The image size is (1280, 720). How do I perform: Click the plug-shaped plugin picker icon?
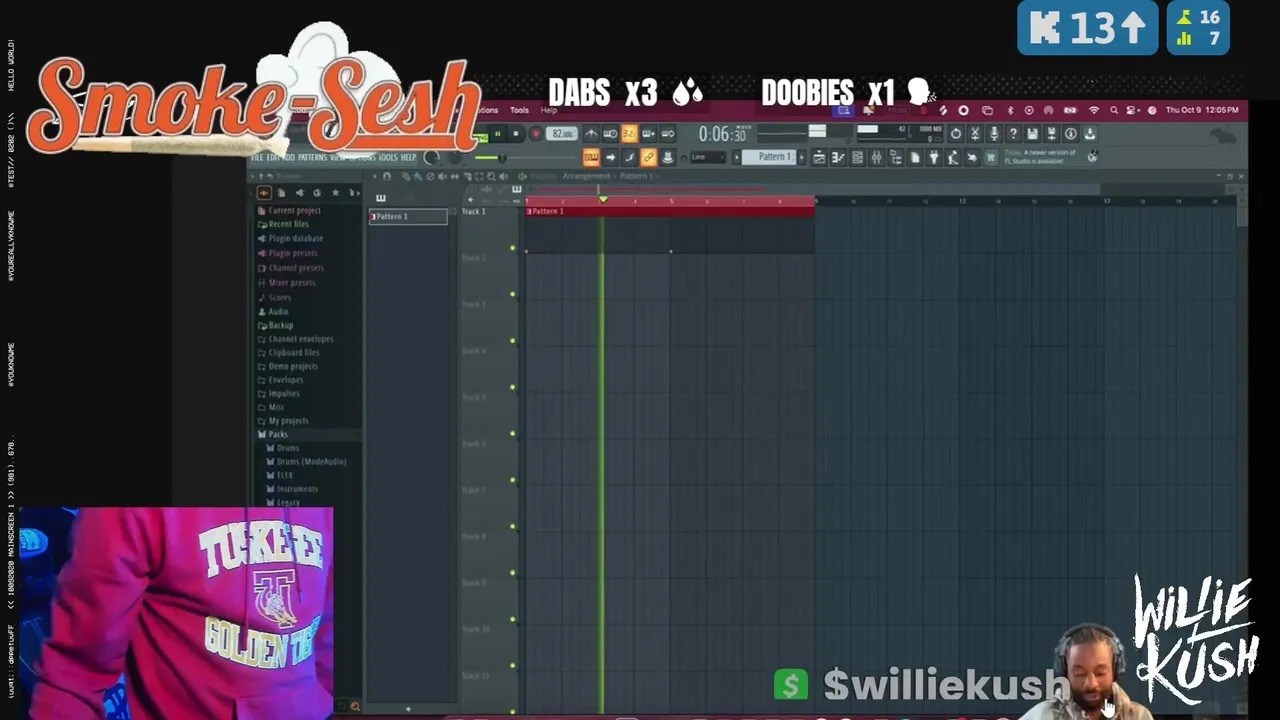[x=934, y=157]
